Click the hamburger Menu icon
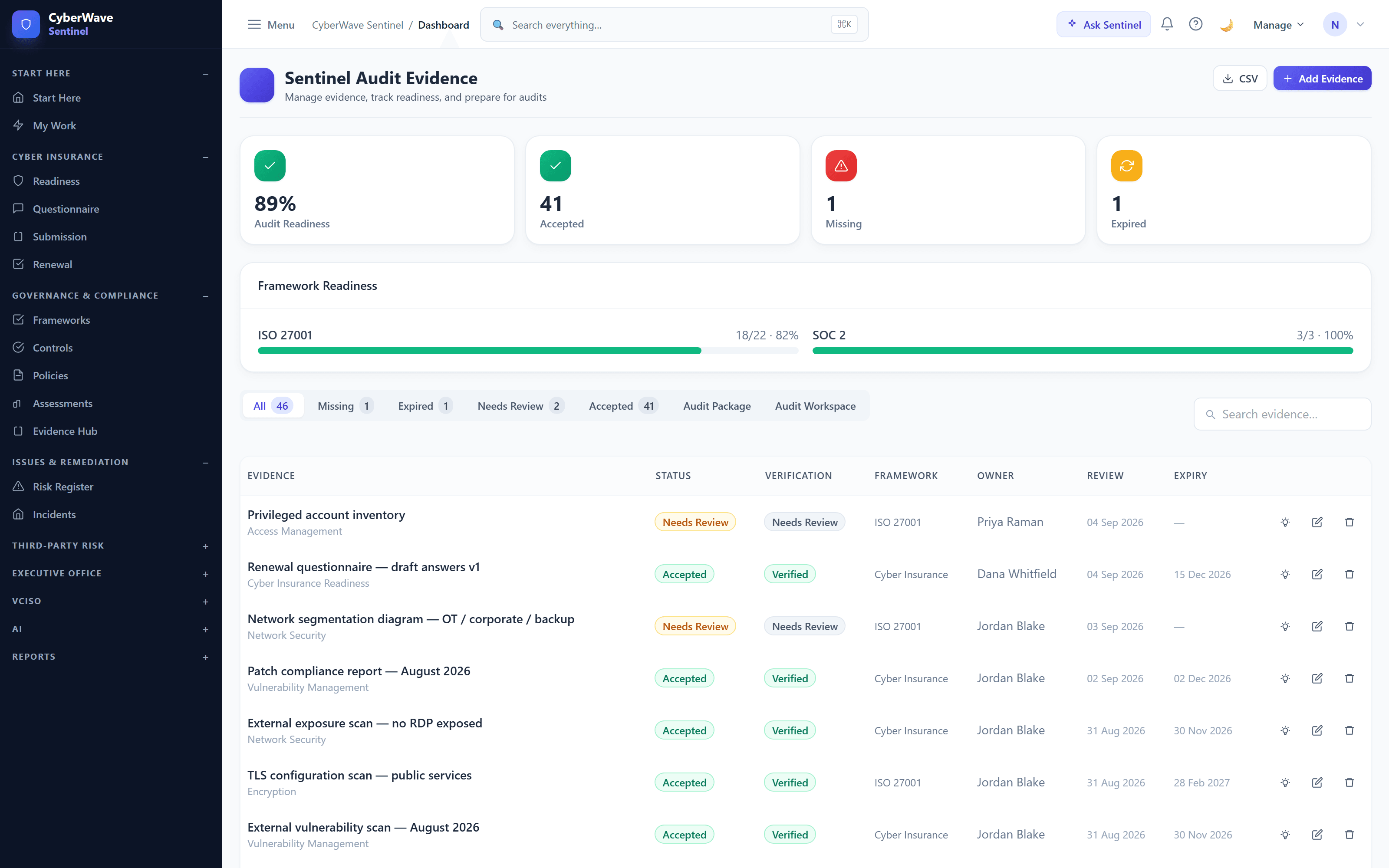The width and height of the screenshot is (1389, 868). click(x=254, y=25)
